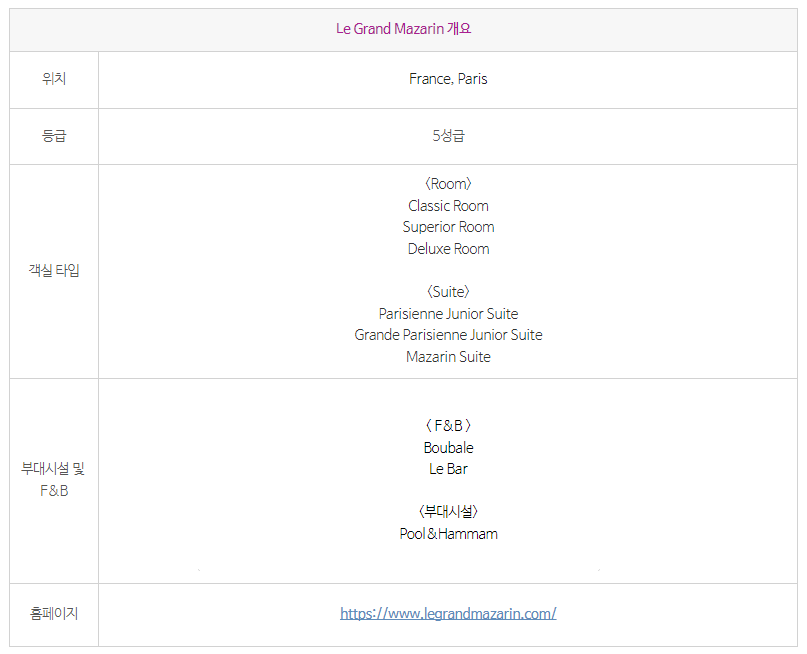Open the legrandmazarin.com homepage link
The width and height of the screenshot is (807, 654).
pos(448,613)
